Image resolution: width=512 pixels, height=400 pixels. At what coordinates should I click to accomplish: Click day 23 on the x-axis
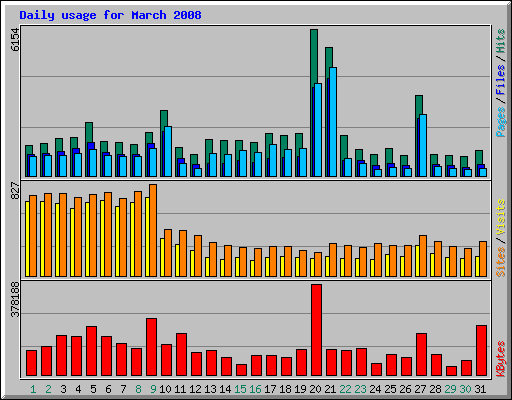tap(360, 389)
